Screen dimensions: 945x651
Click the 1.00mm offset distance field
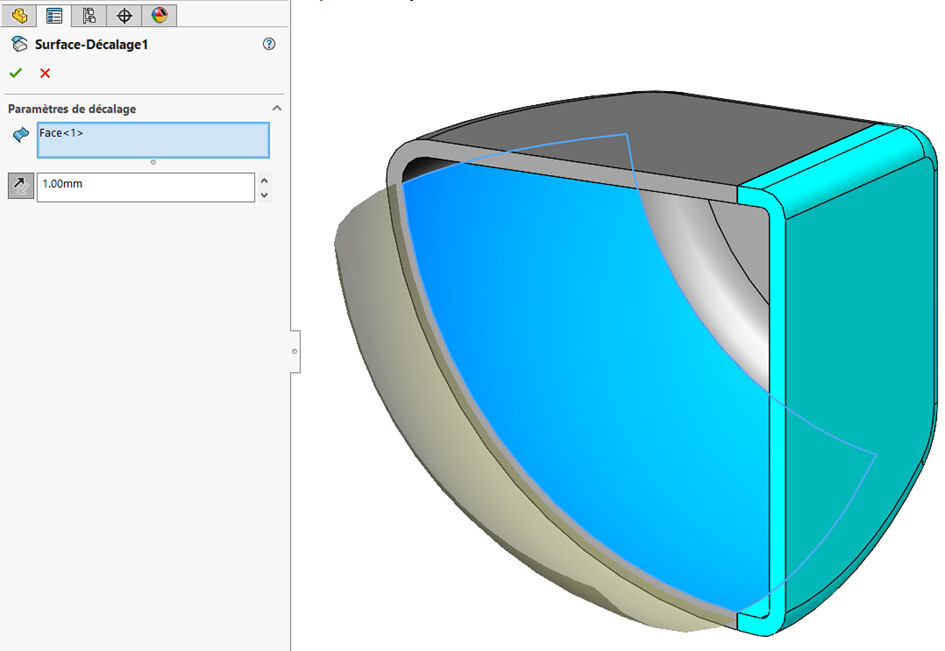tap(145, 187)
